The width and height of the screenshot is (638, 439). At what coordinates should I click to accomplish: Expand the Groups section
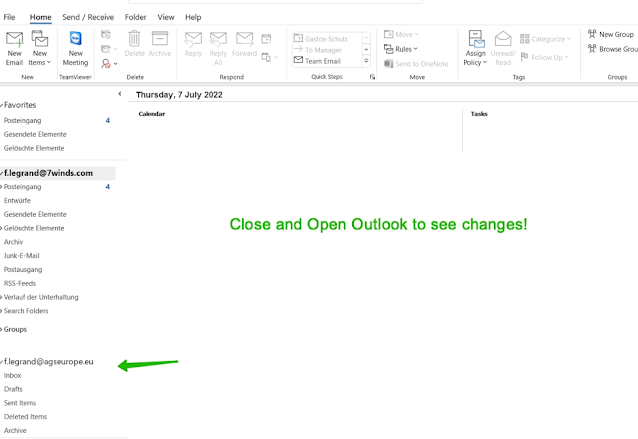(2, 330)
